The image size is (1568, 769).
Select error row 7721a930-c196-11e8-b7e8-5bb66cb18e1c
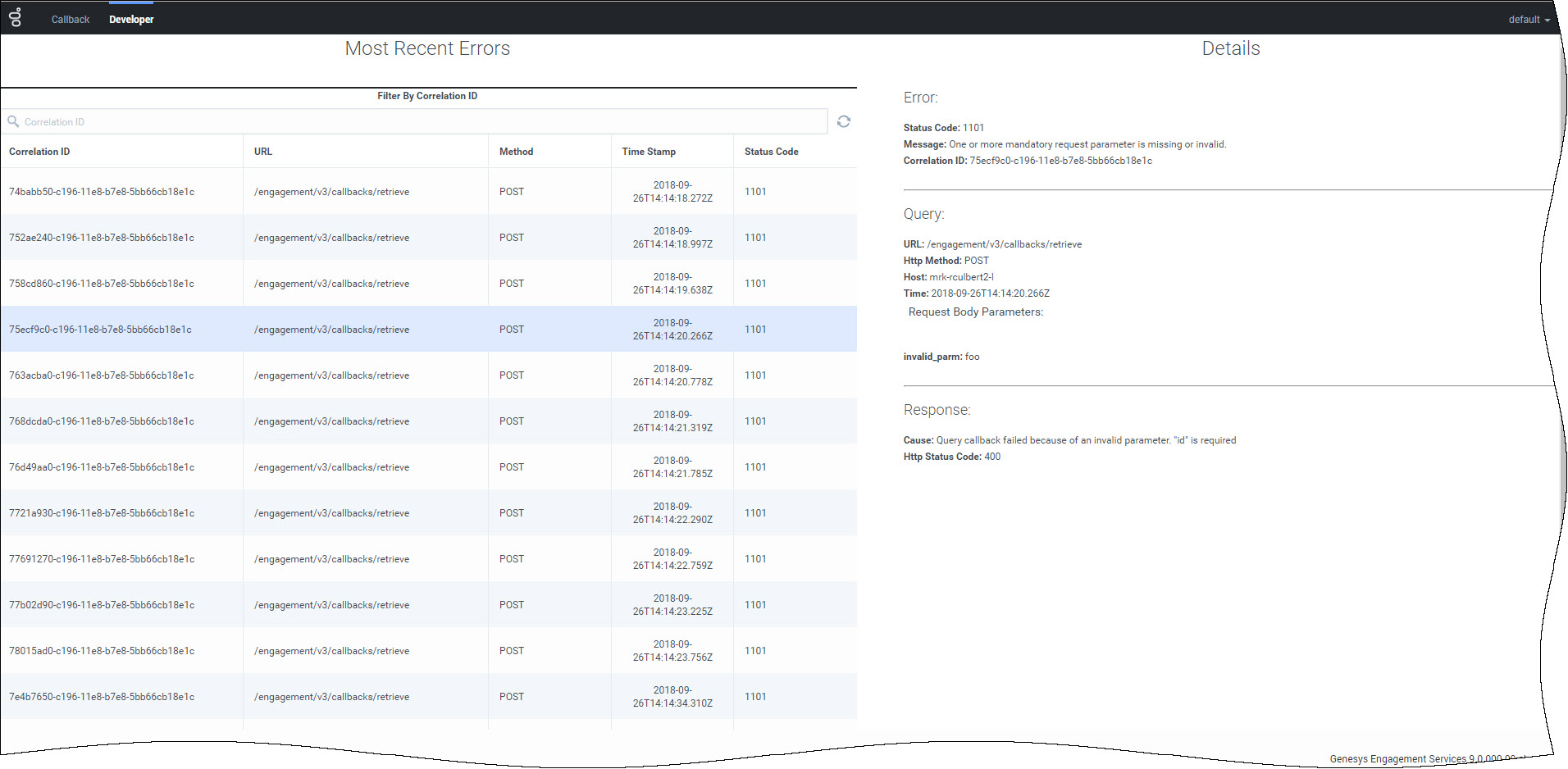coord(102,513)
